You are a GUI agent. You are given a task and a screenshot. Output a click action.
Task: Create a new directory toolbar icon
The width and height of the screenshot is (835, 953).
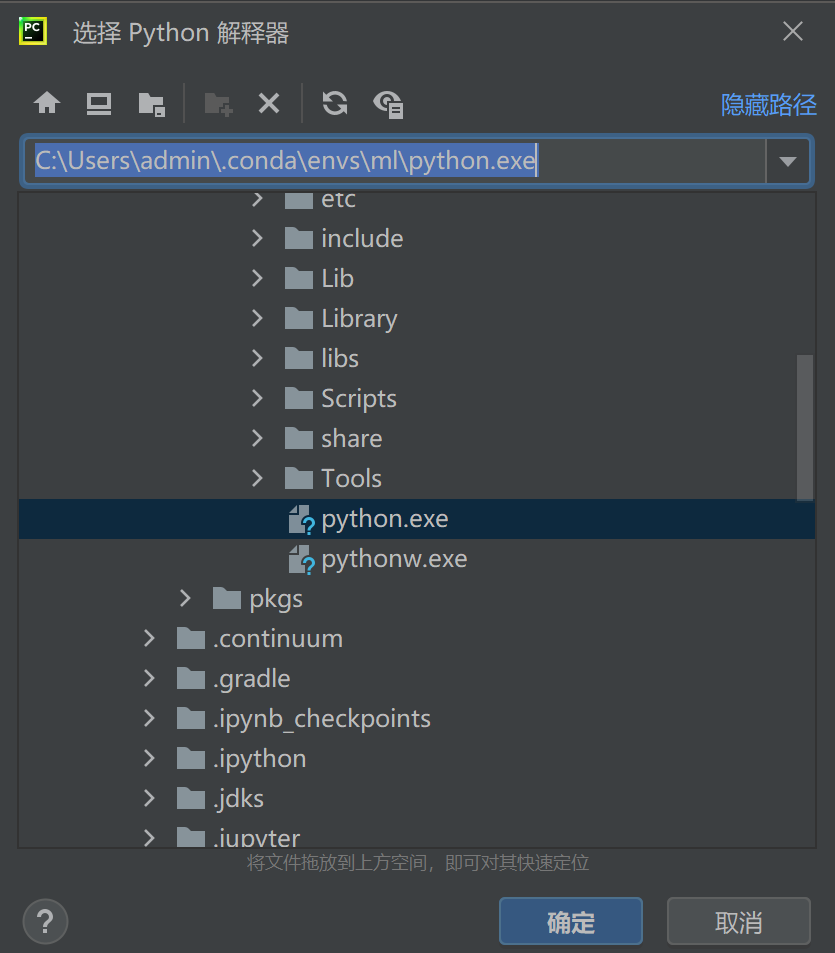pos(218,105)
